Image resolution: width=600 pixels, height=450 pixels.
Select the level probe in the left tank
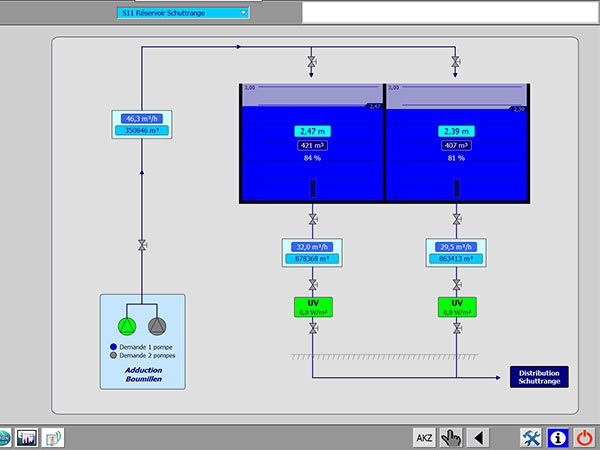(x=313, y=188)
